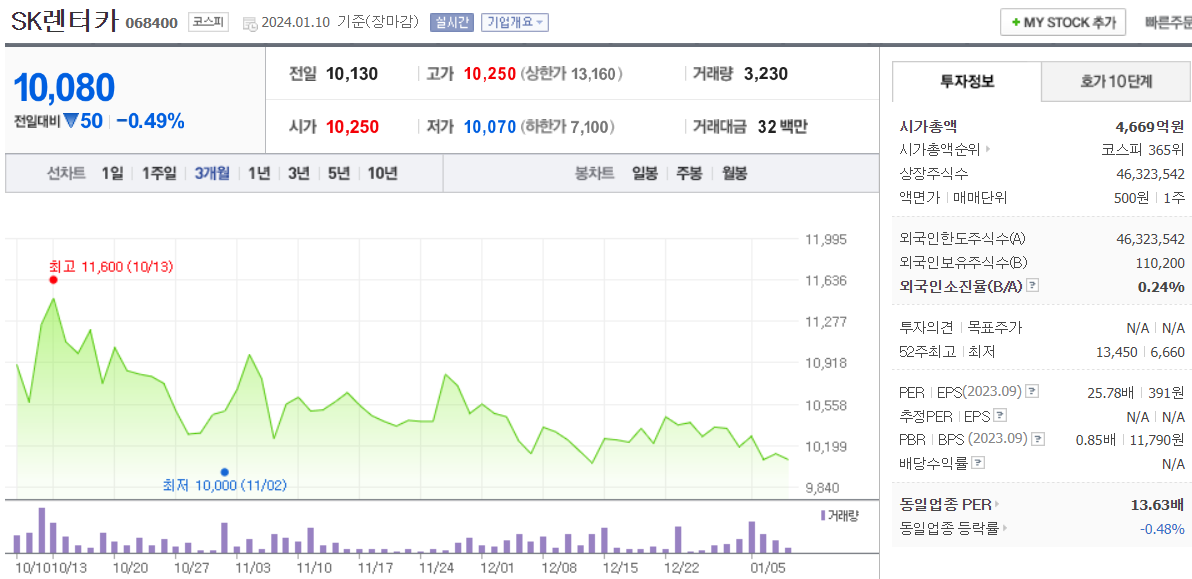Click the 11,995 price axis label
1192x579 pixels.
pos(826,240)
